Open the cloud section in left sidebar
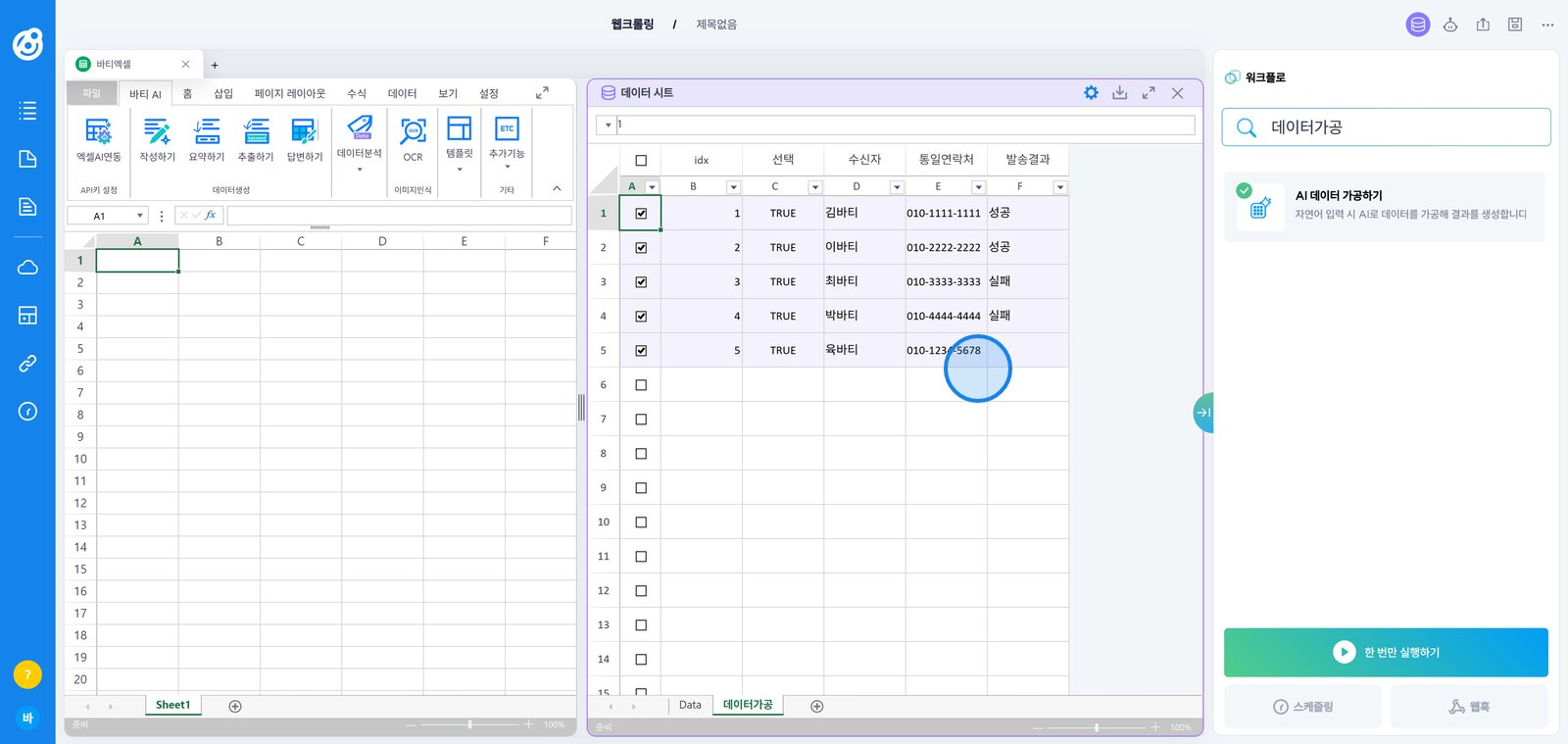 click(27, 268)
